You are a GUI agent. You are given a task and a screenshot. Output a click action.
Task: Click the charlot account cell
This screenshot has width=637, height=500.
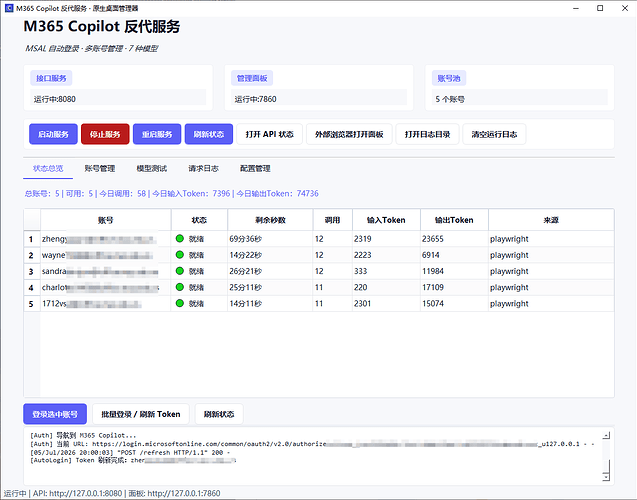click(106, 287)
